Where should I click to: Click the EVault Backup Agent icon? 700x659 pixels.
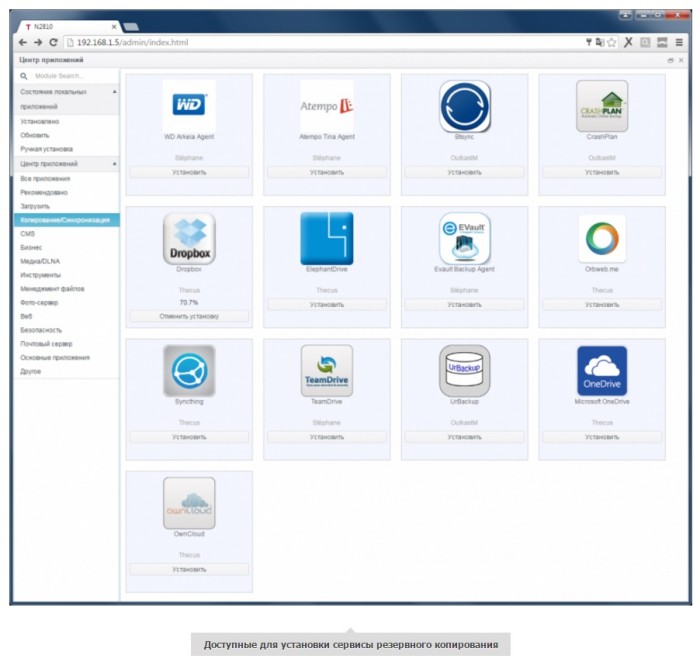click(x=465, y=238)
